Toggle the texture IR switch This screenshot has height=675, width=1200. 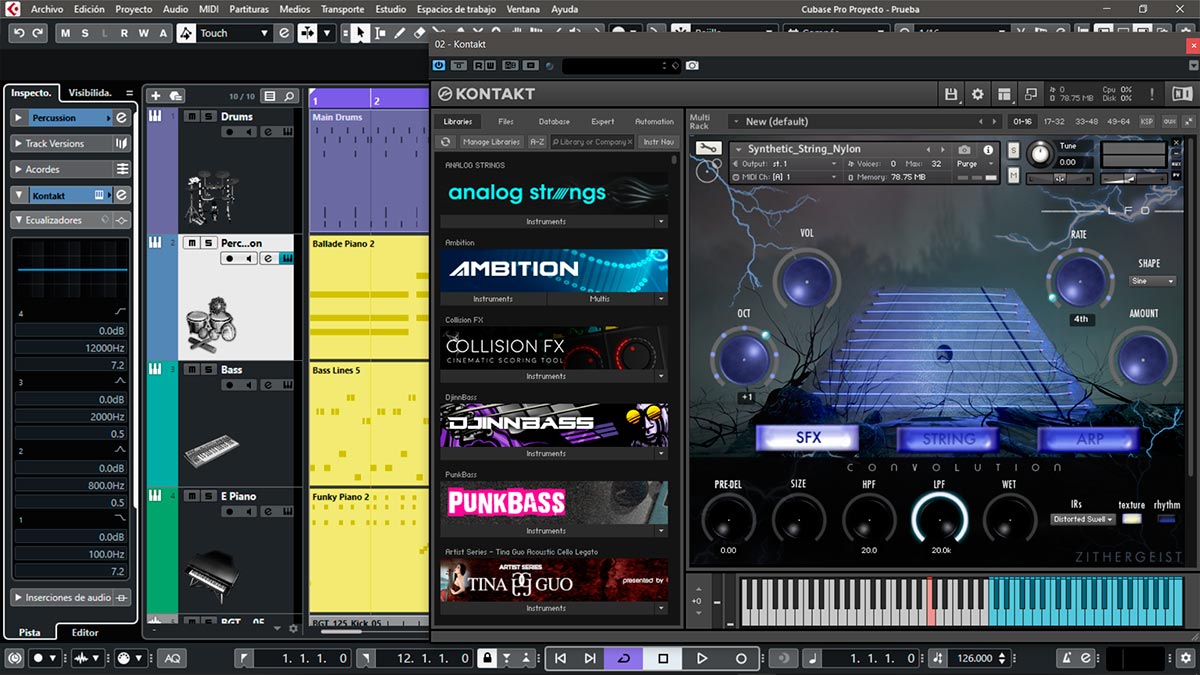tap(1132, 519)
